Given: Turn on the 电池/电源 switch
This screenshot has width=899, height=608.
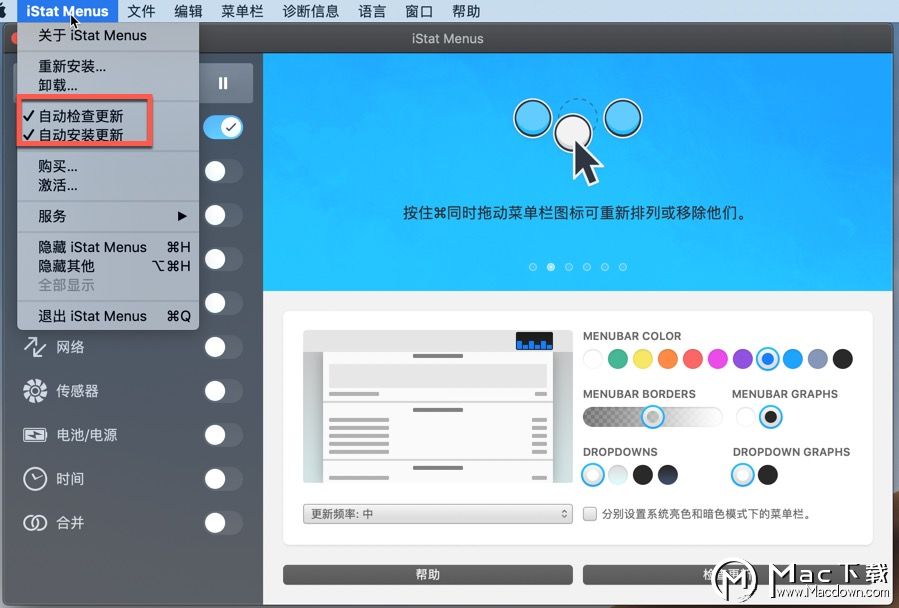Looking at the screenshot, I should (223, 435).
